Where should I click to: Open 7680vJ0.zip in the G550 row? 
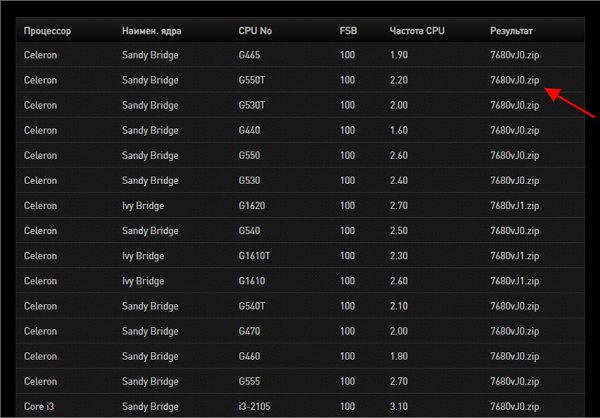(x=514, y=155)
